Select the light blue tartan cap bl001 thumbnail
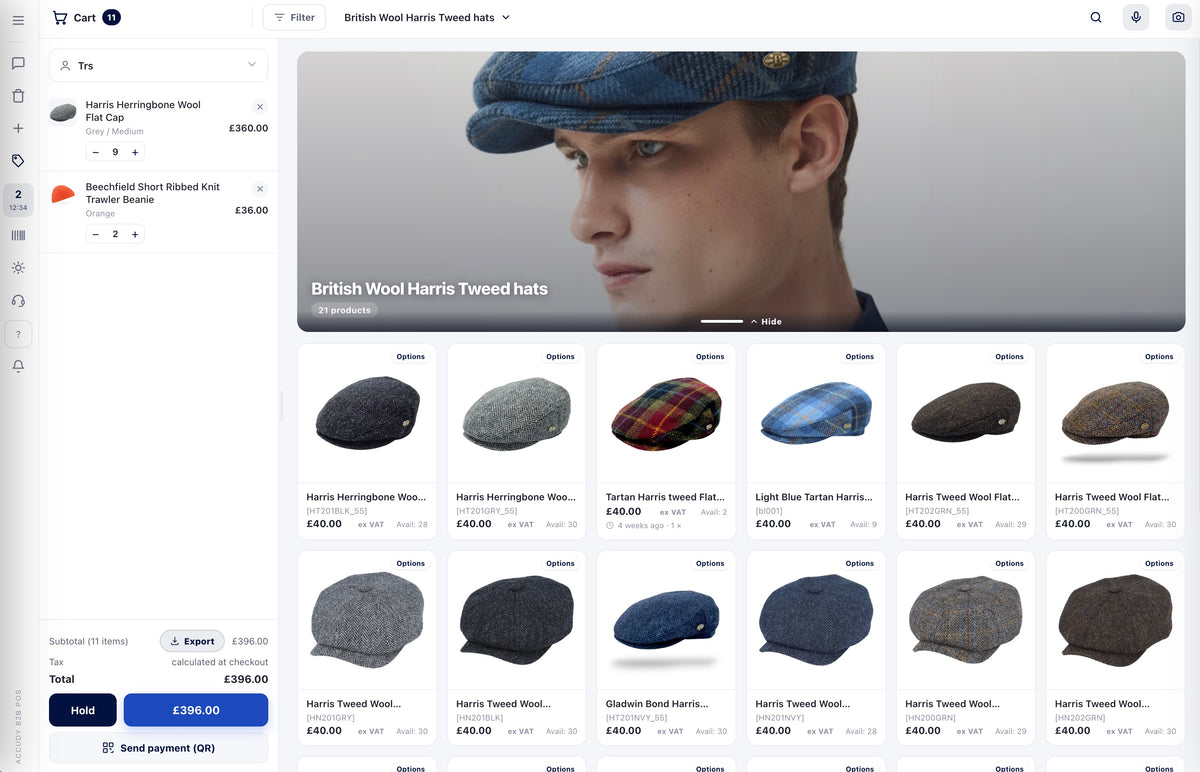The width and height of the screenshot is (1200, 772). [816, 413]
